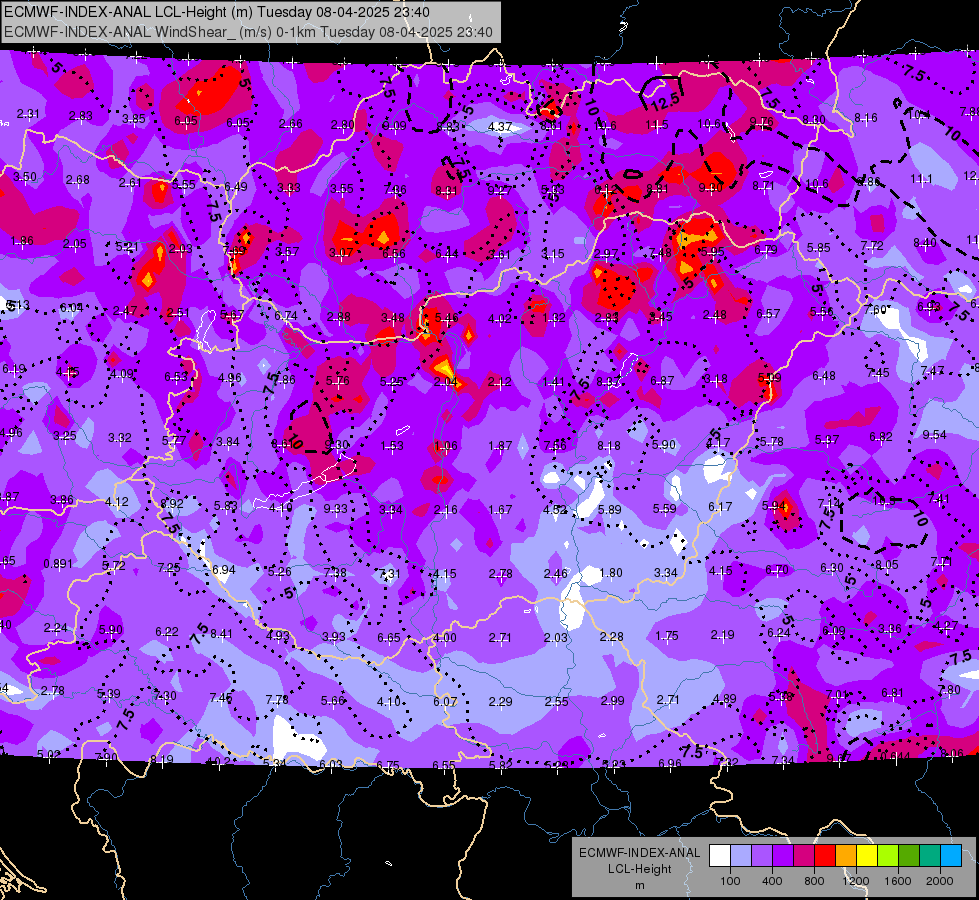The width and height of the screenshot is (979, 900).
Task: Click the grid value 2.29
Action: pos(500,702)
